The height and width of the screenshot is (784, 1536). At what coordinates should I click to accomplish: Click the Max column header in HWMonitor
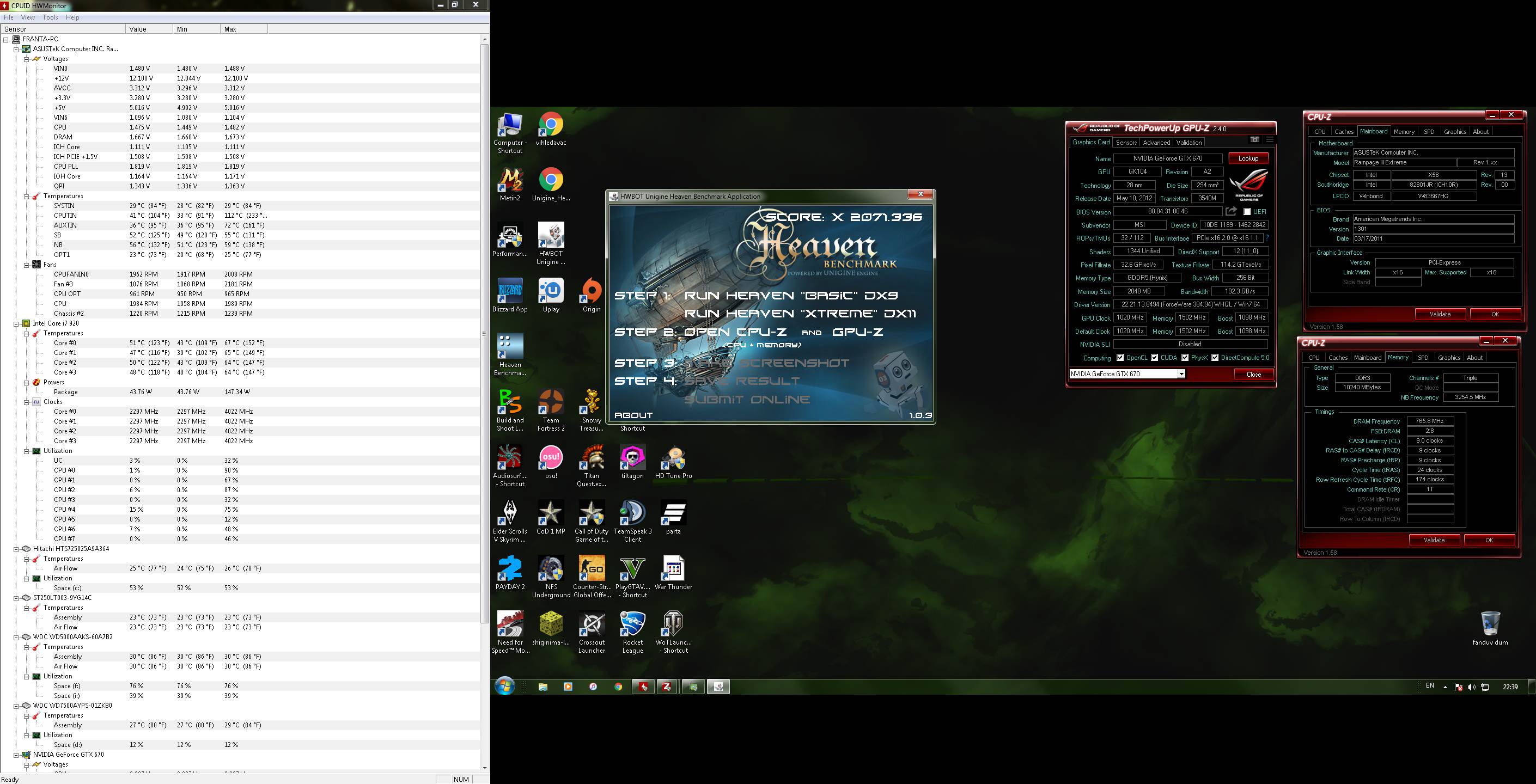(x=244, y=29)
